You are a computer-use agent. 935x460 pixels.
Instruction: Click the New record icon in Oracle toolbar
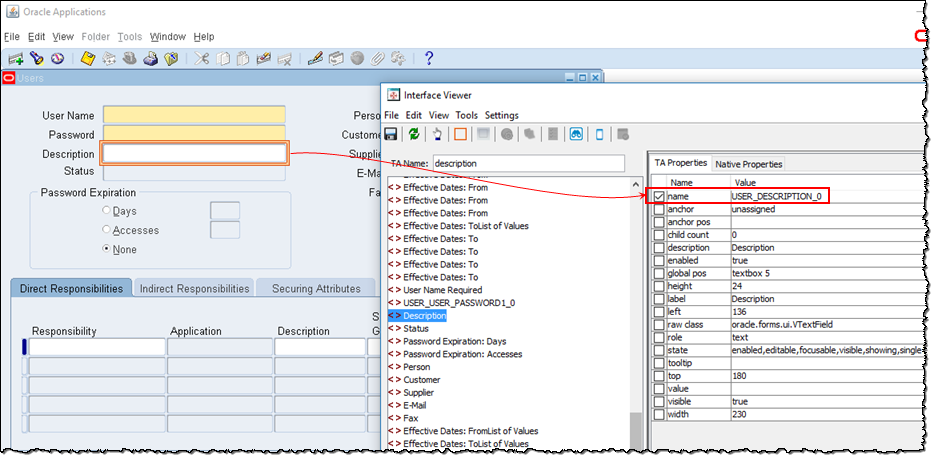16,58
